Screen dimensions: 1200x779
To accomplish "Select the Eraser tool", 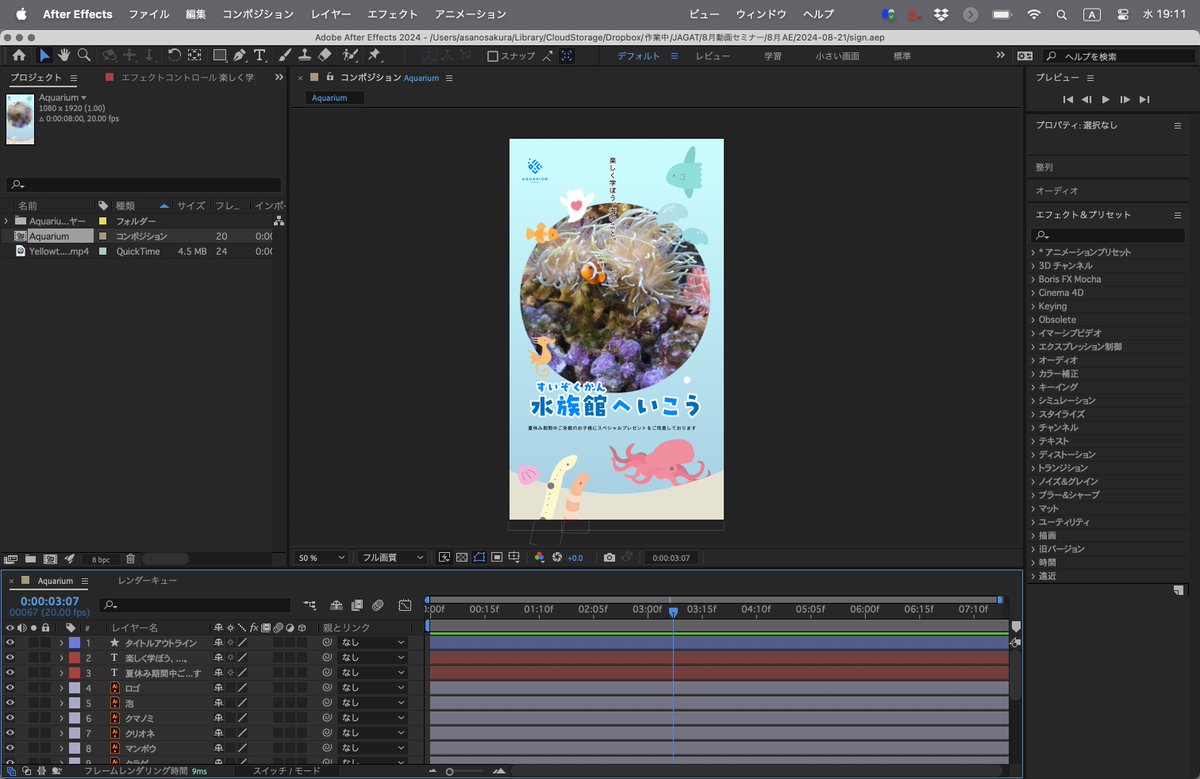I will (x=324, y=56).
